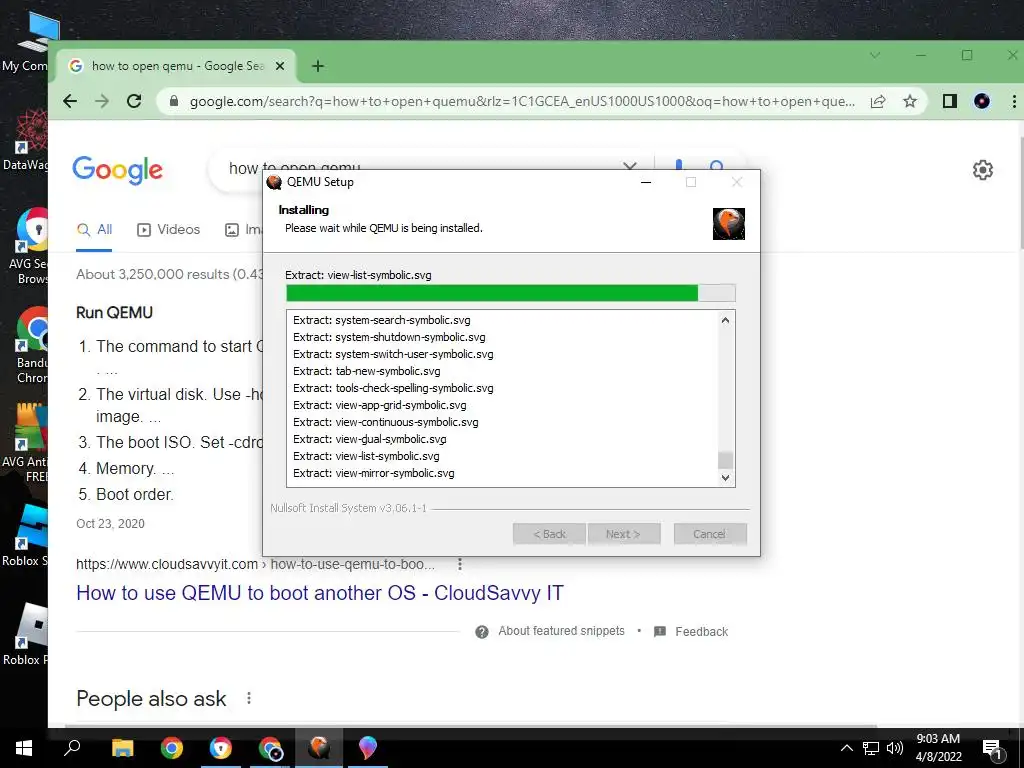Viewport: 1024px width, 768px height.
Task: Open the Chrome profile avatar
Action: 982,101
